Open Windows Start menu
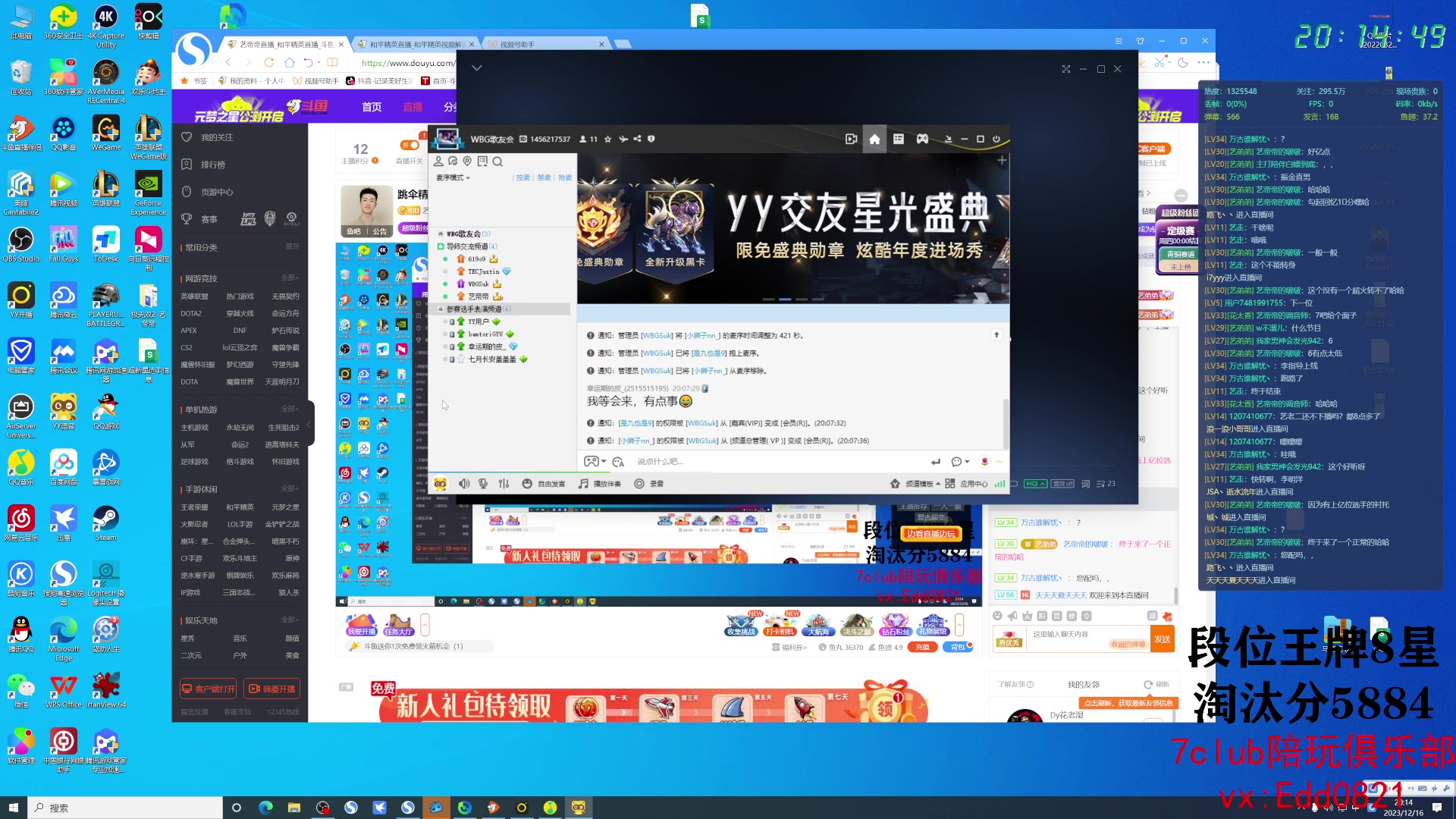The height and width of the screenshot is (819, 1456). click(13, 808)
